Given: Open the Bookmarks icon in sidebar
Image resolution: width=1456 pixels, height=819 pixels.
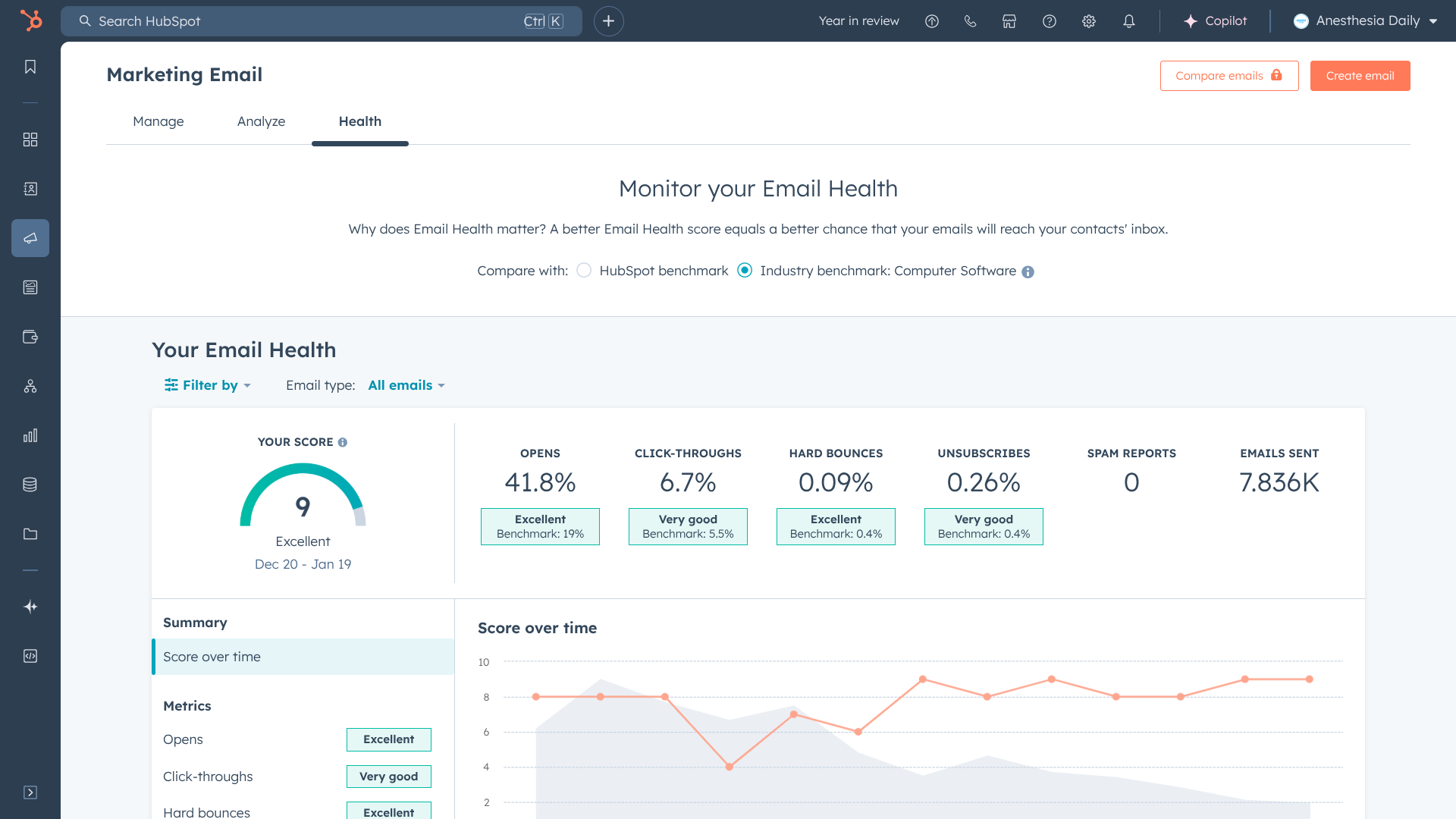Looking at the screenshot, I should [x=30, y=67].
